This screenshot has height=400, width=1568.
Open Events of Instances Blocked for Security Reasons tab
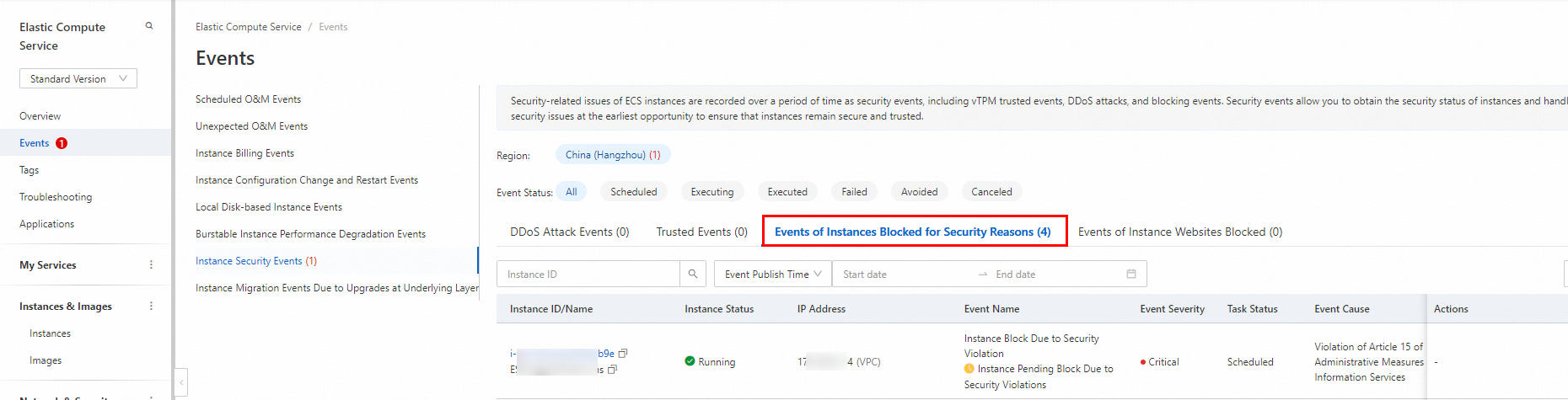coord(913,232)
